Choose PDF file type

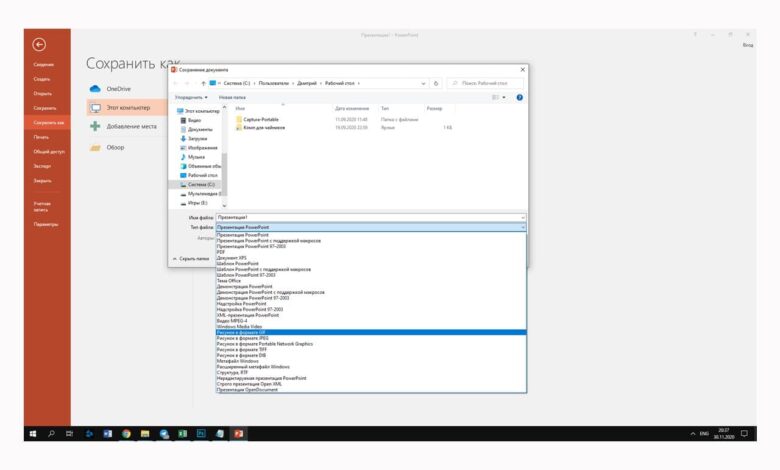(371, 252)
